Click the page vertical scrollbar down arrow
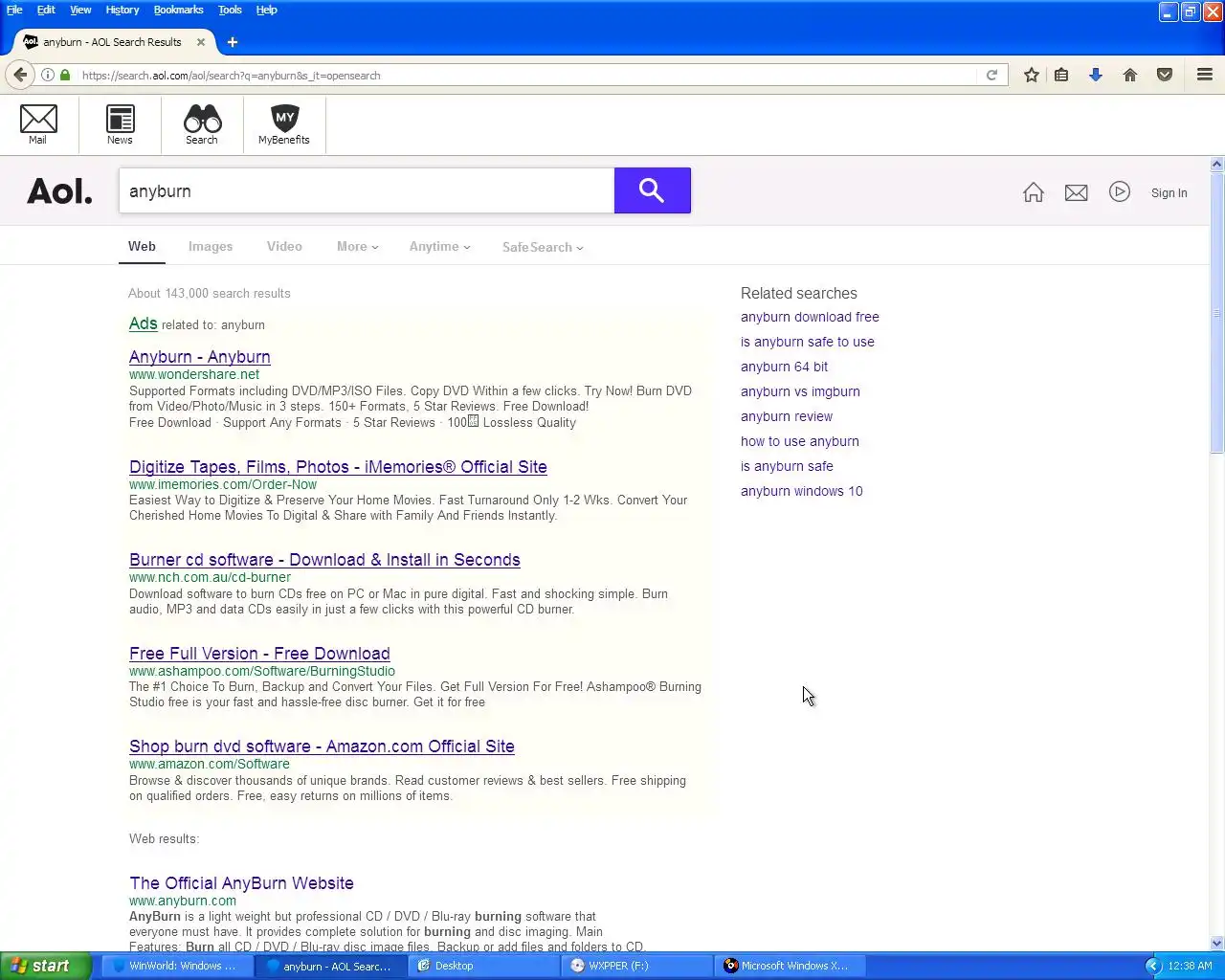This screenshot has width=1225, height=980. coord(1217,943)
